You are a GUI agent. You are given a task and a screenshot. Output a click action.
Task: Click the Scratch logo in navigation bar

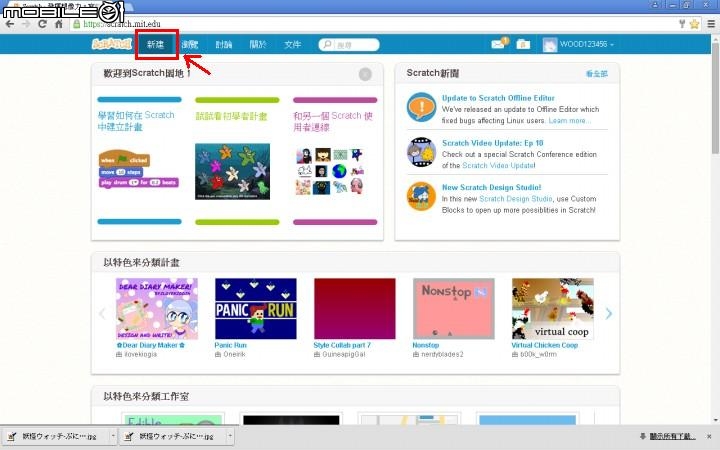click(112, 44)
